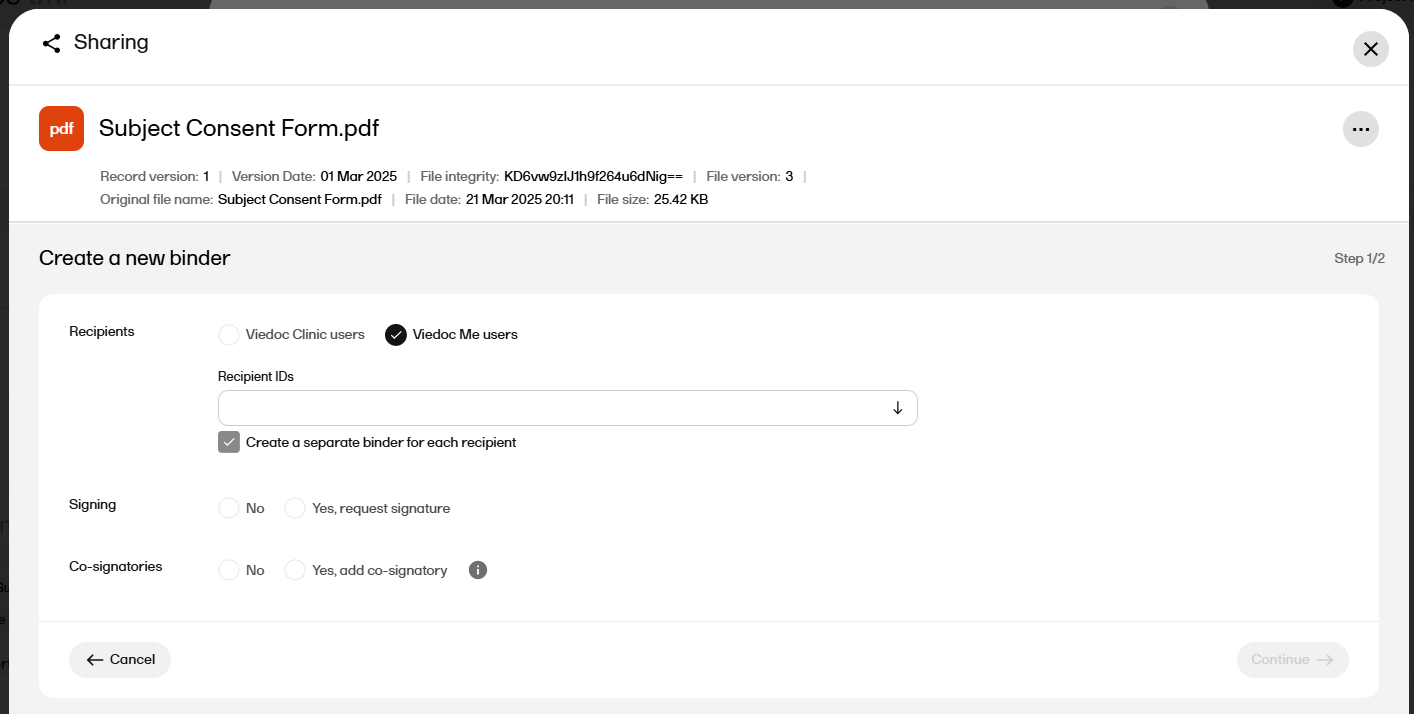Close the Sharing dialog with X
This screenshot has height=714, width=1414.
(1370, 49)
